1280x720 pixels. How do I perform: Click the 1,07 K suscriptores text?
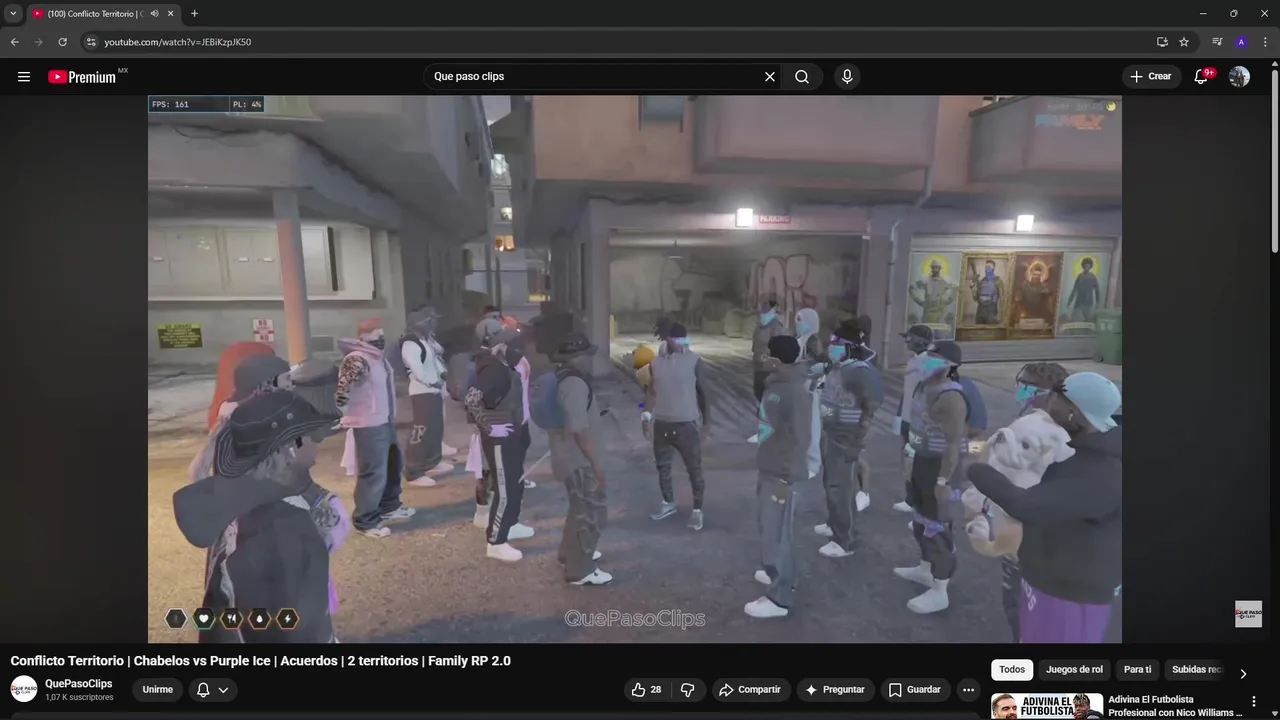pyautogui.click(x=79, y=697)
